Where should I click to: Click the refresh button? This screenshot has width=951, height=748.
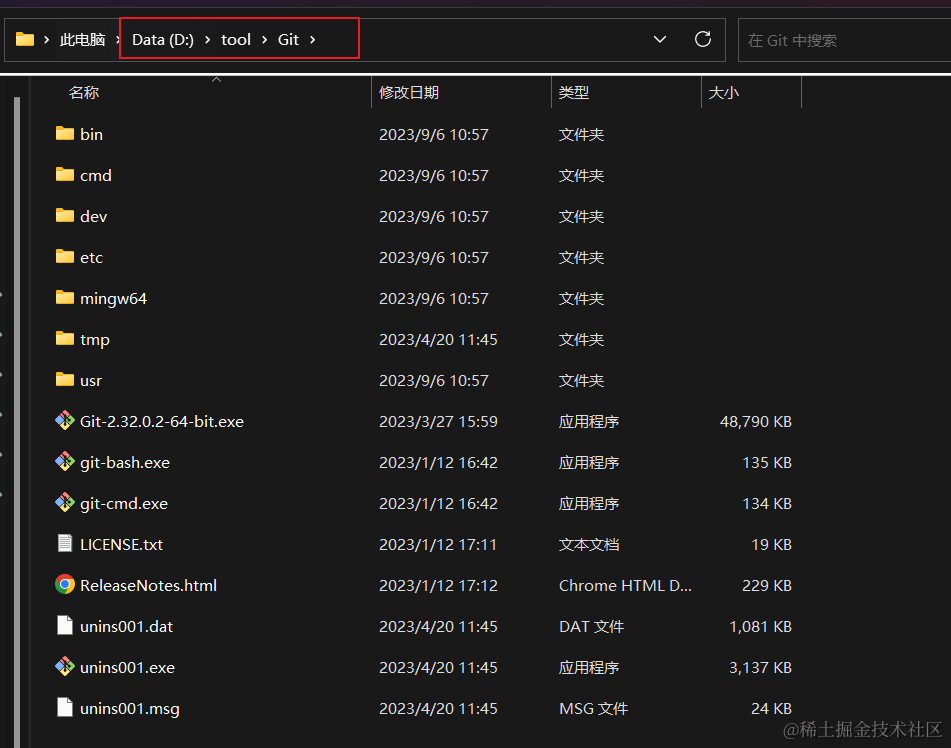[701, 39]
